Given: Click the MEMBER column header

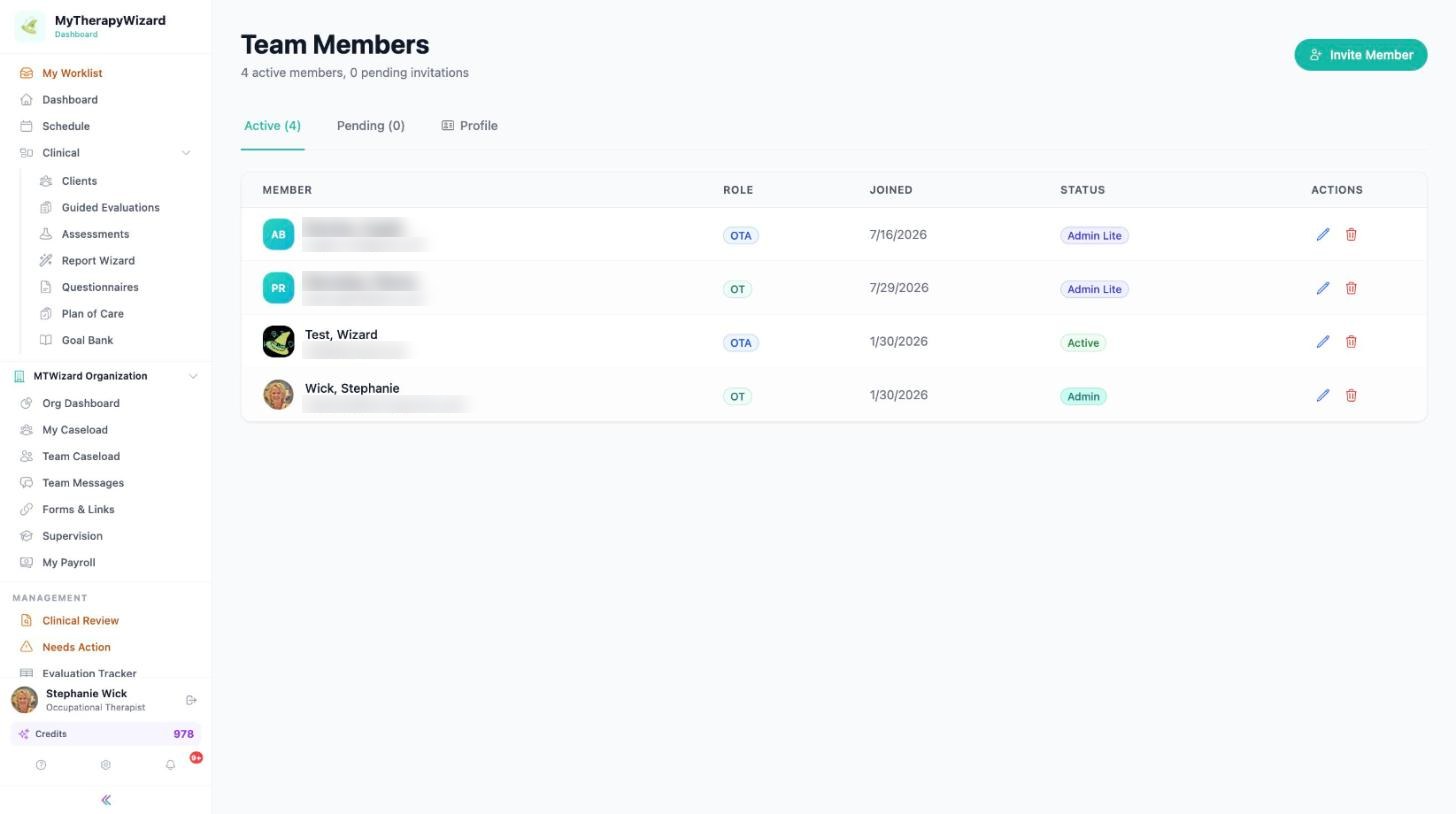Looking at the screenshot, I should click(287, 190).
